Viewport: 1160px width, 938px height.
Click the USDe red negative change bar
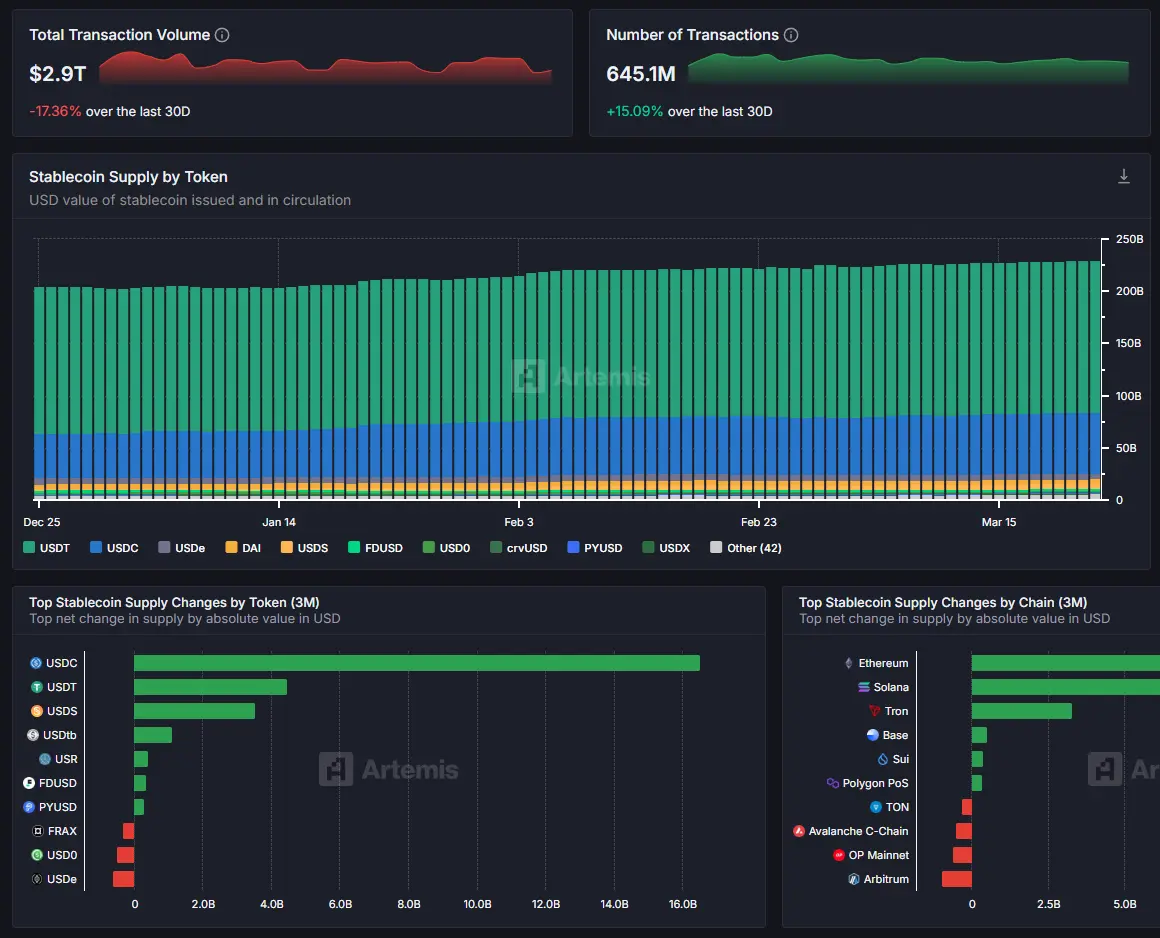click(x=124, y=879)
